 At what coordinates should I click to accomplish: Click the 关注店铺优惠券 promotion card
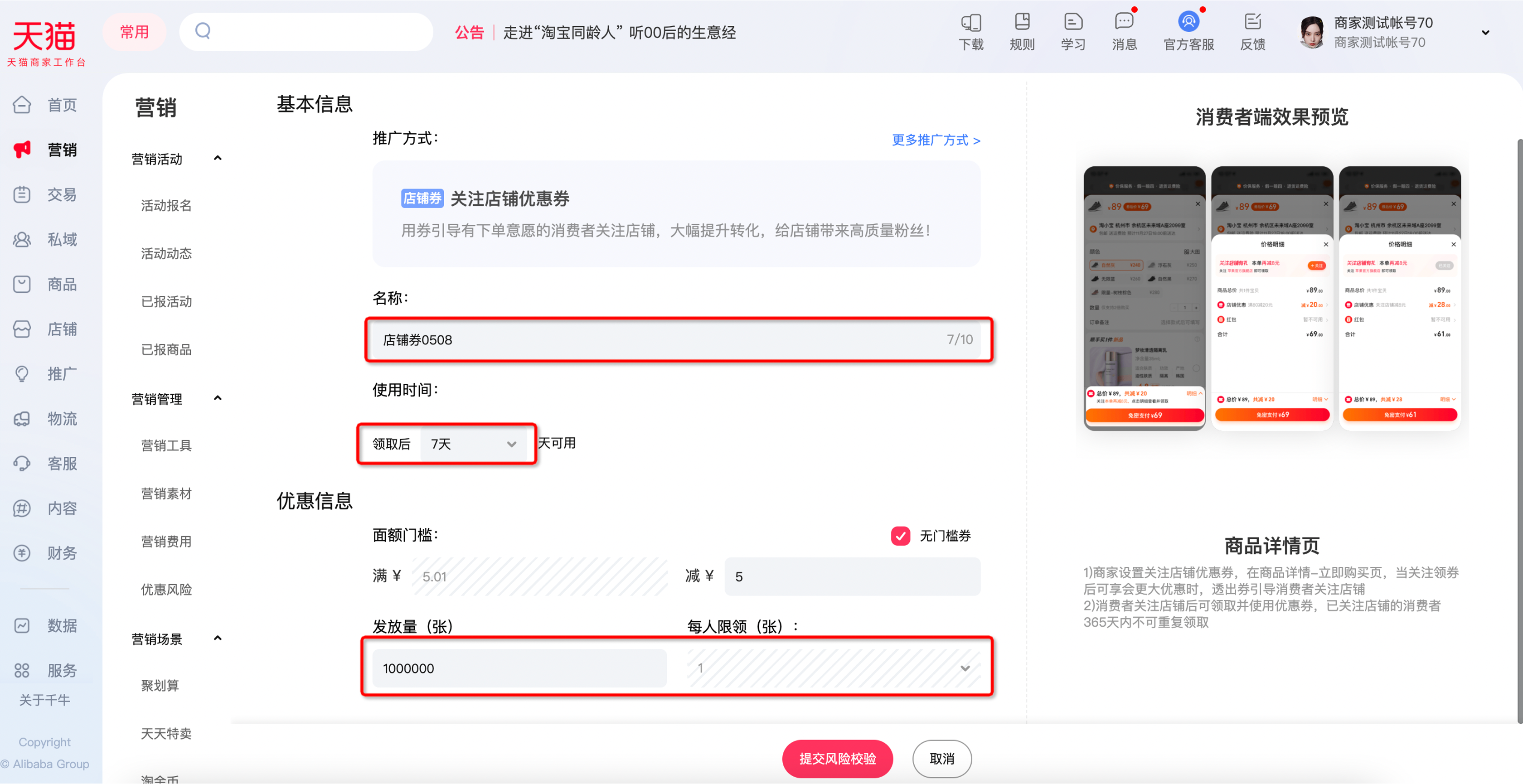676,214
